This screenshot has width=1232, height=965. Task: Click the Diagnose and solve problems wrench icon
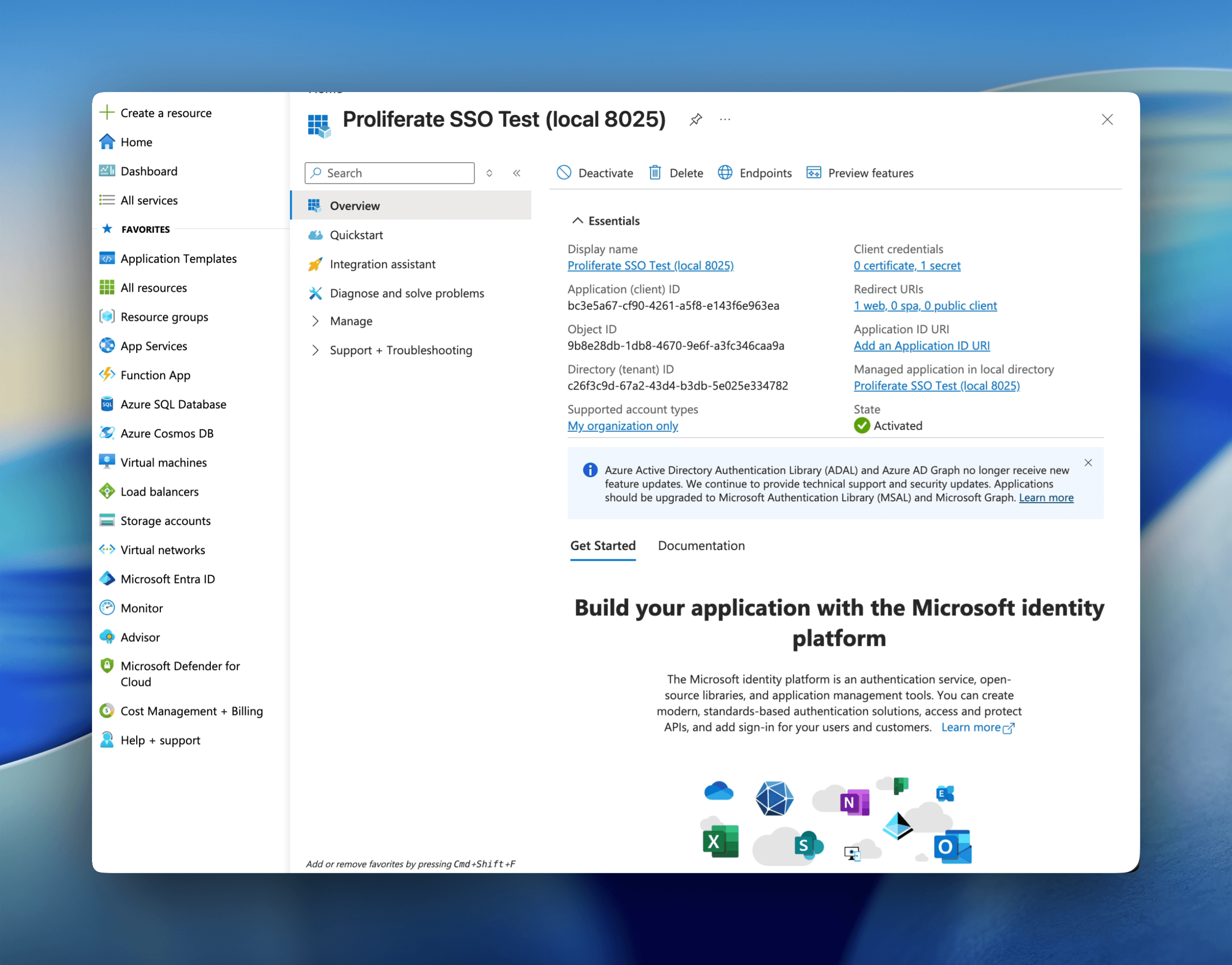tap(315, 293)
